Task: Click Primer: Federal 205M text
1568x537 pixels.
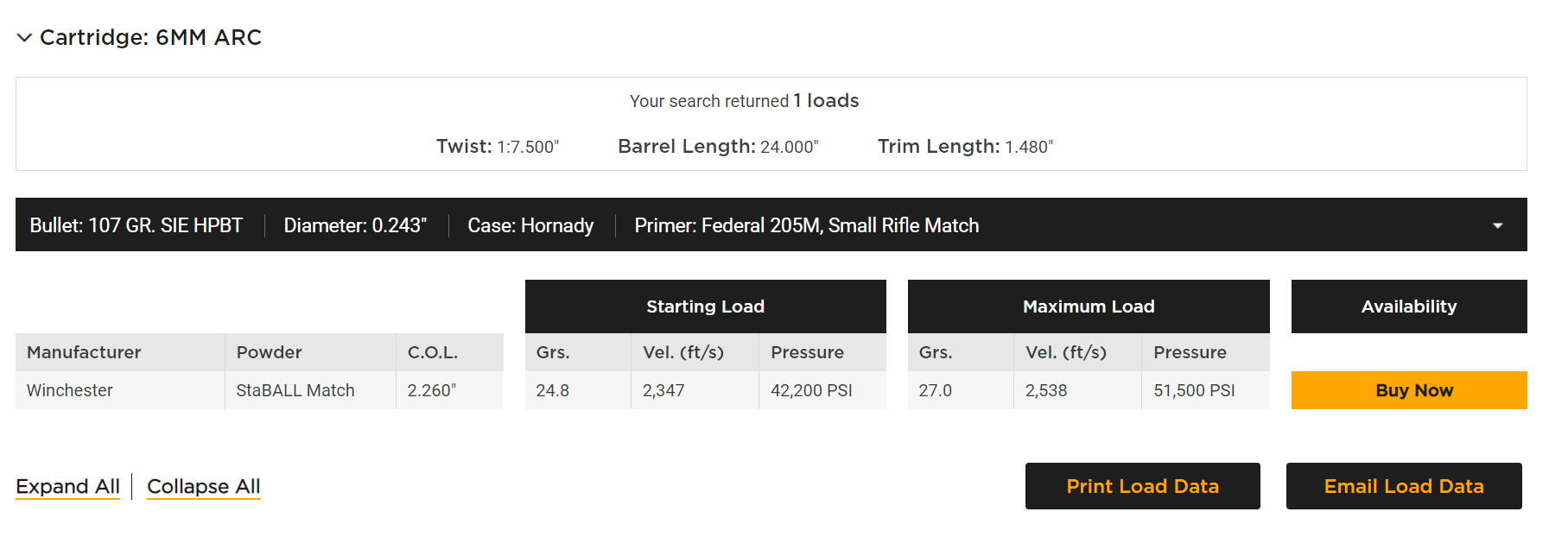Action: [x=727, y=225]
